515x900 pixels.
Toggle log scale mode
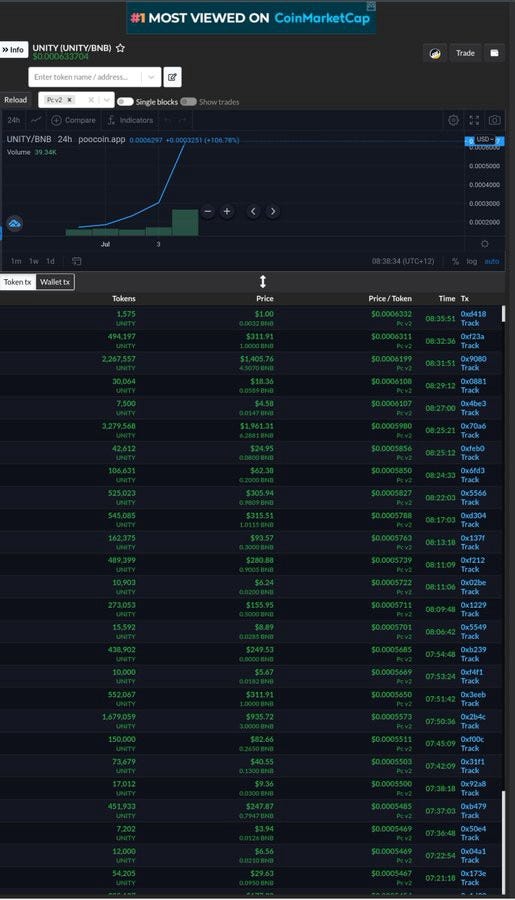click(x=471, y=261)
